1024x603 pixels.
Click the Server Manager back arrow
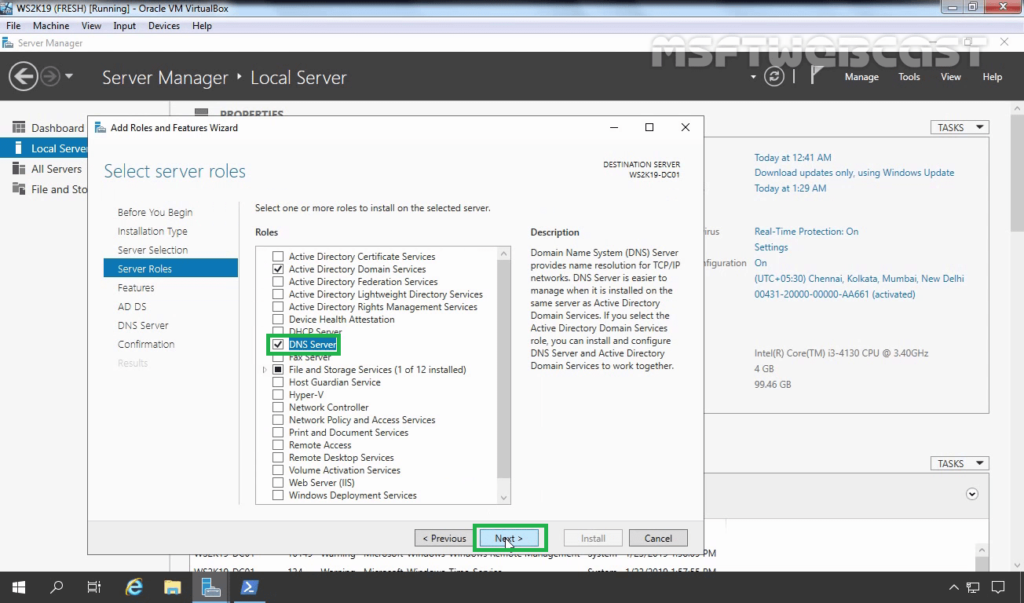point(23,77)
